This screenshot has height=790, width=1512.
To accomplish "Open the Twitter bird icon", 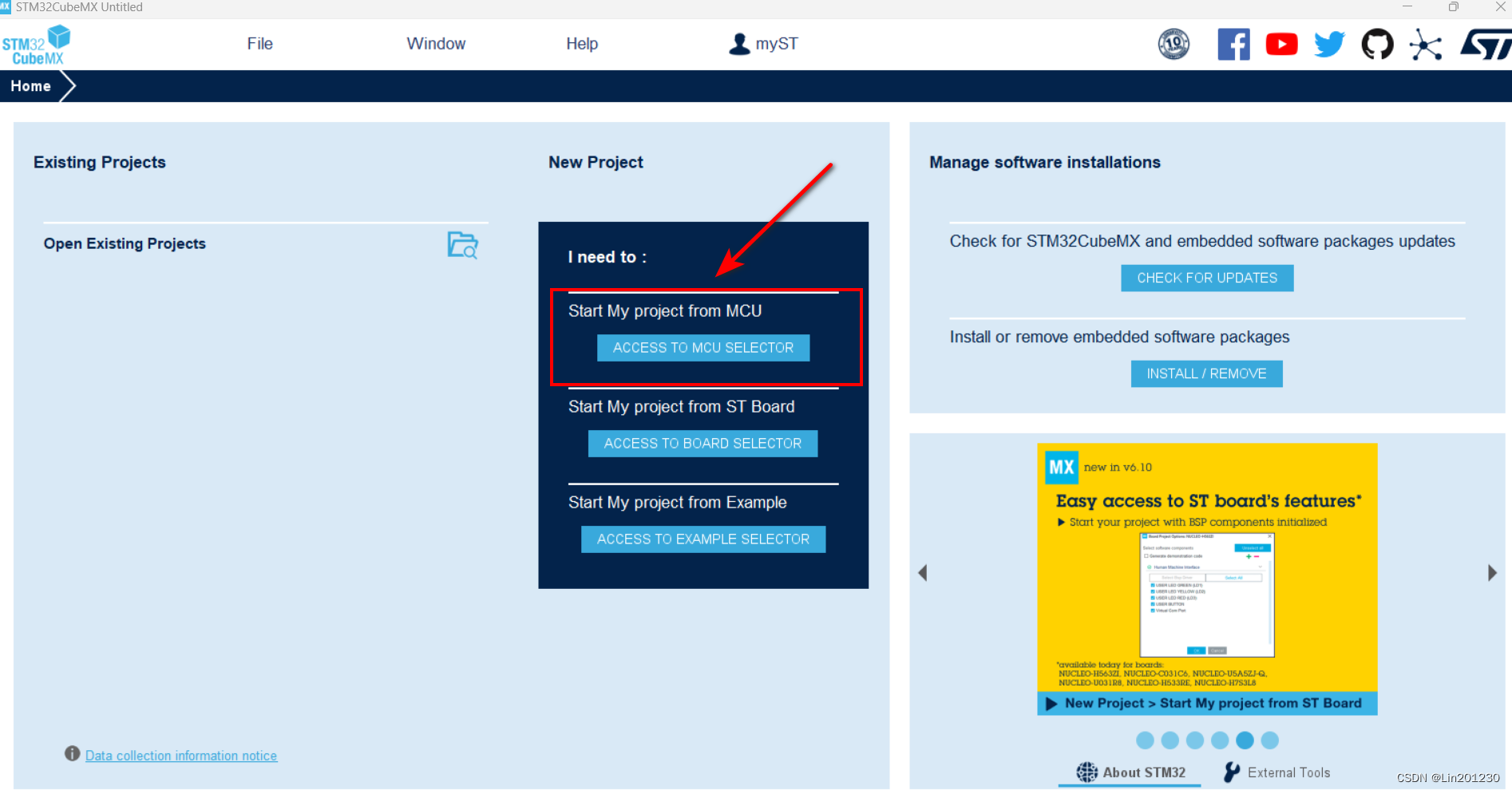I will pos(1329,44).
